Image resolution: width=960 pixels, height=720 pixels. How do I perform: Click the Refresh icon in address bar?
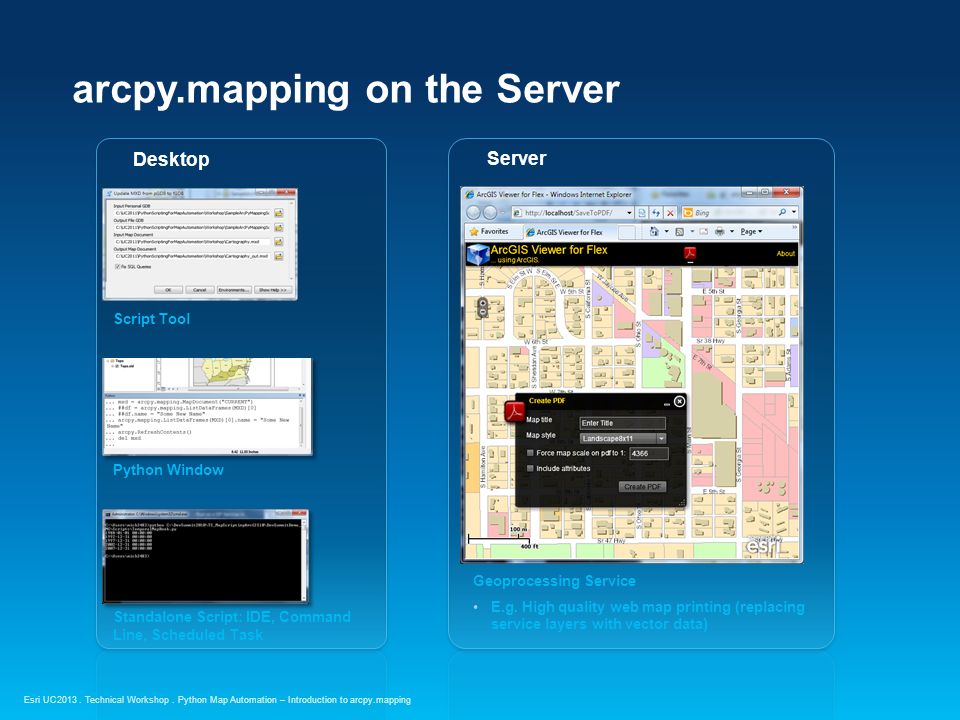(655, 212)
